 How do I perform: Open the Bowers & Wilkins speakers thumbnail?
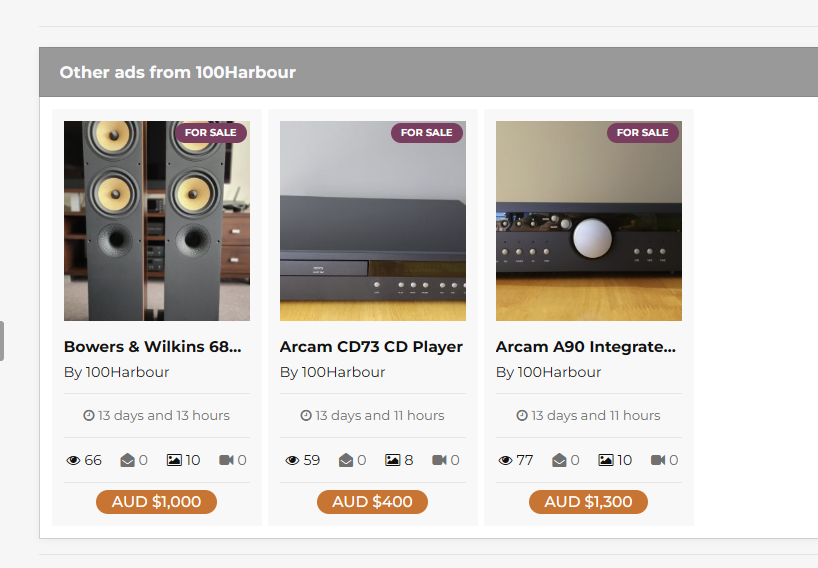point(157,221)
